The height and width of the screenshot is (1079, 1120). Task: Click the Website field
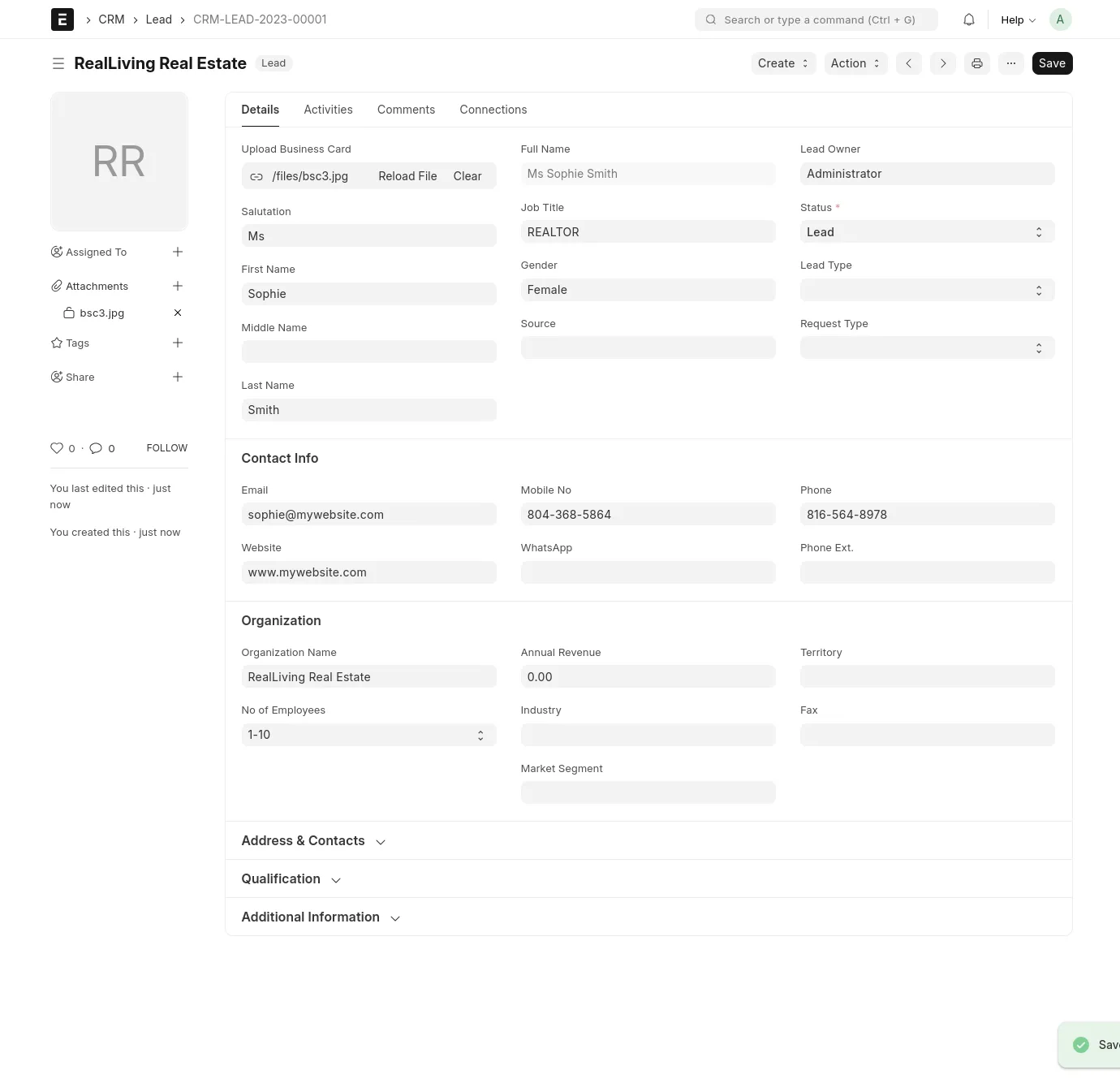[368, 572]
